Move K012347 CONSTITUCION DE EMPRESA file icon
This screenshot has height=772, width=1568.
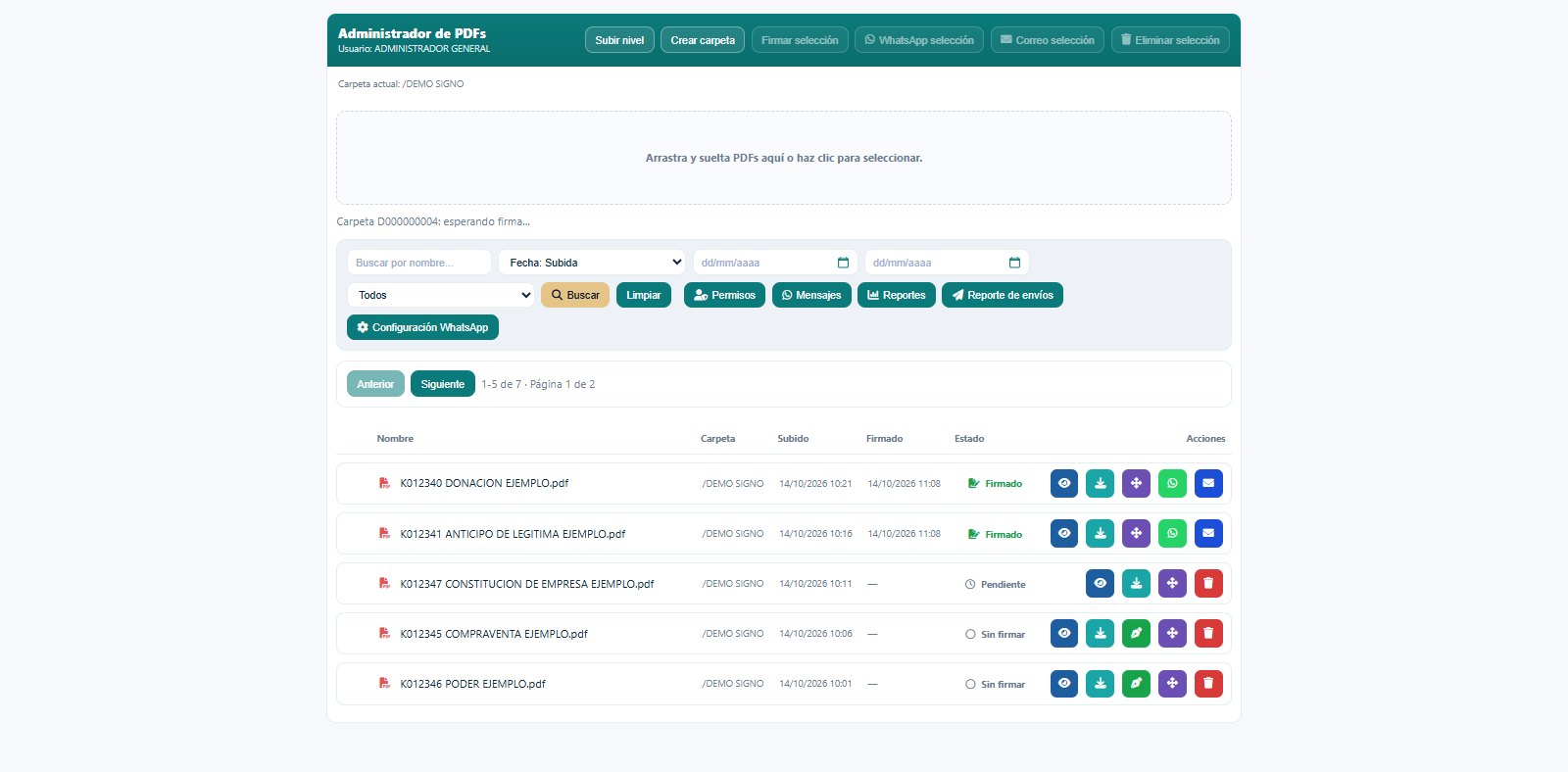[1172, 583]
